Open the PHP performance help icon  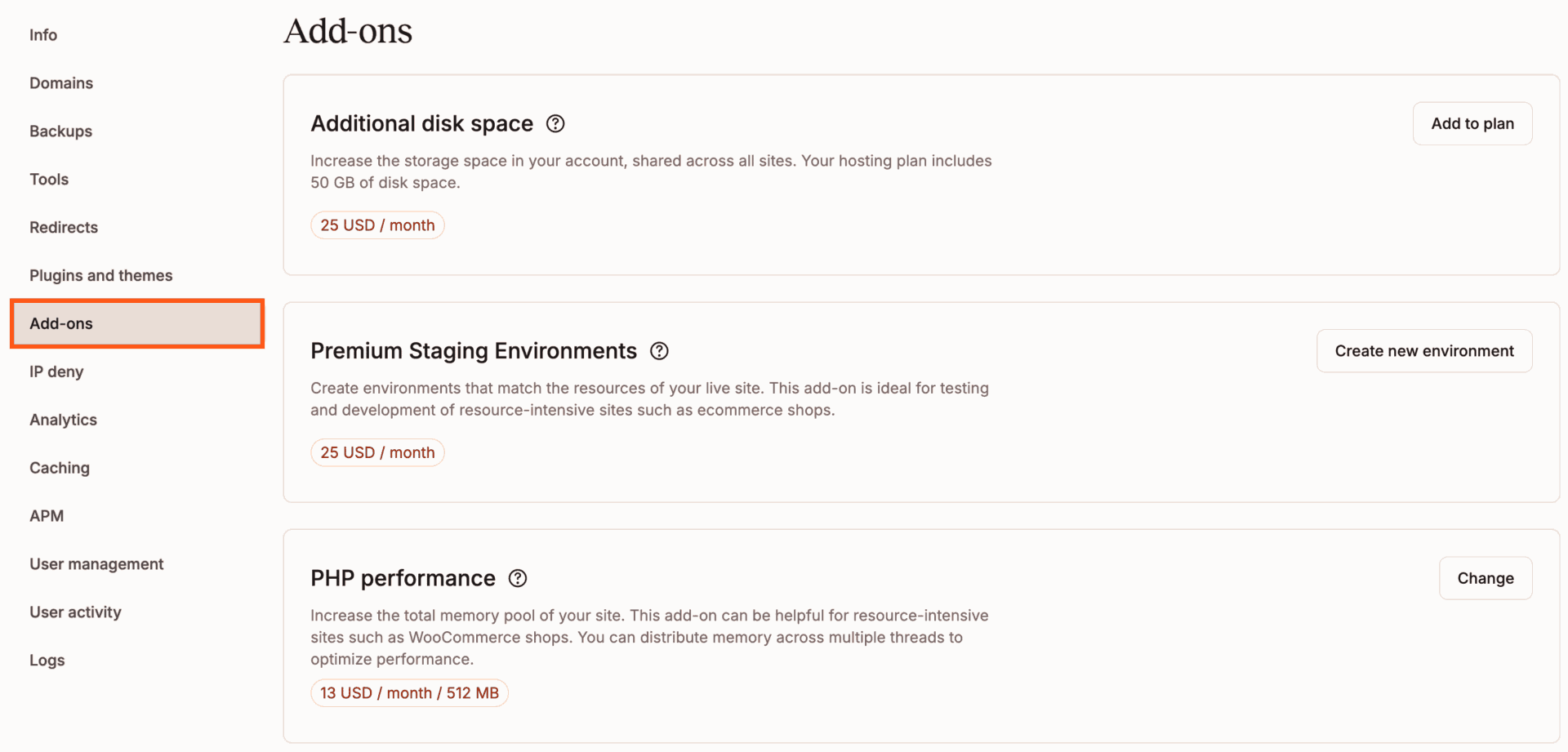click(517, 578)
